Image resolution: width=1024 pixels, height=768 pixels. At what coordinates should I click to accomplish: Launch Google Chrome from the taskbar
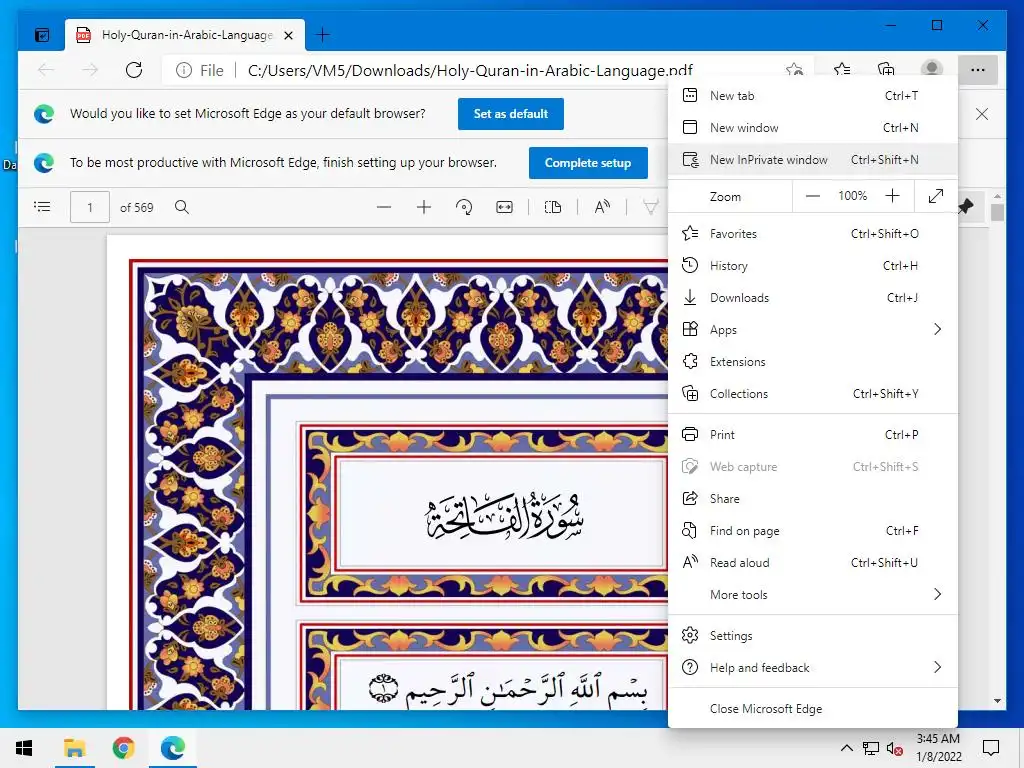point(123,748)
